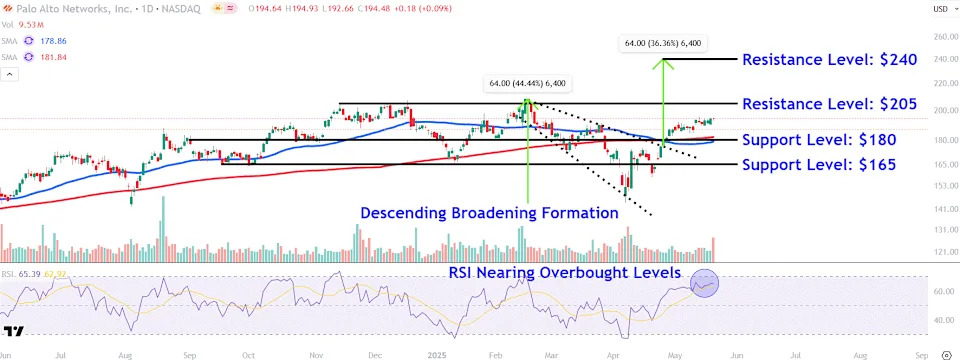Select the RSI Nearing Overbought Levels text
This screenshot has width=960, height=361.
click(x=564, y=272)
